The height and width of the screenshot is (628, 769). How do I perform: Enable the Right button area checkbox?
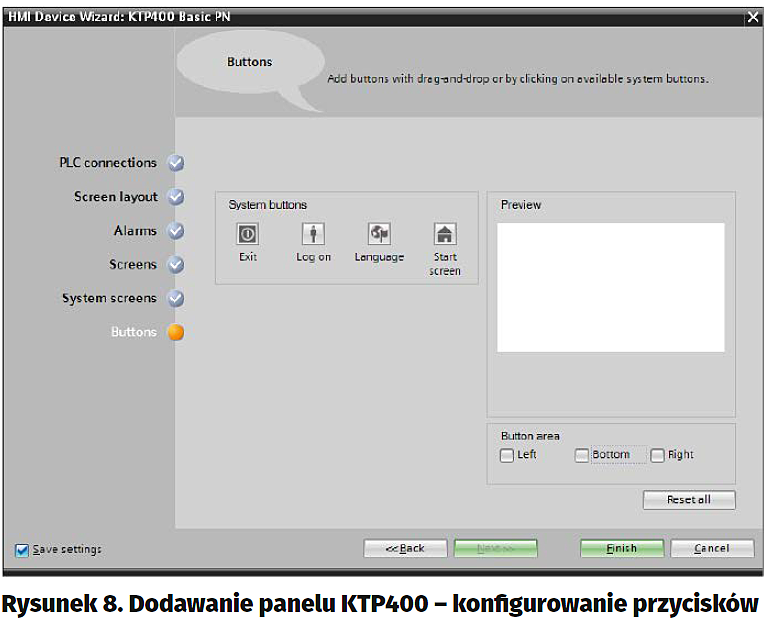tap(658, 455)
